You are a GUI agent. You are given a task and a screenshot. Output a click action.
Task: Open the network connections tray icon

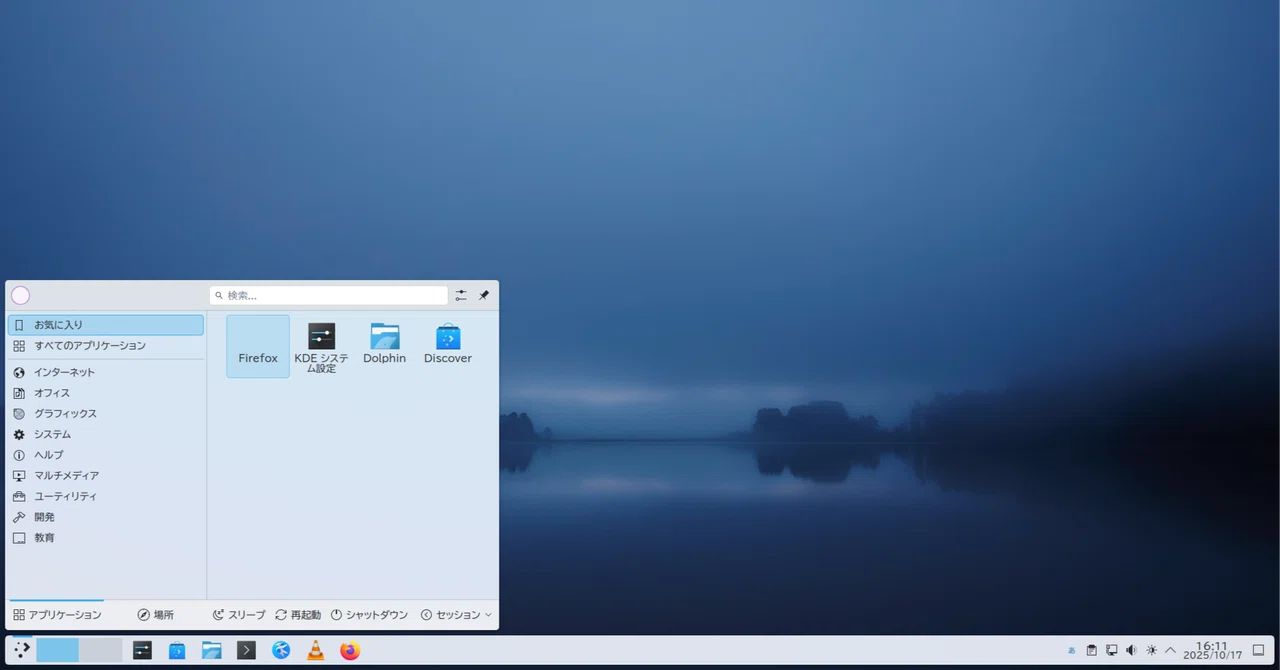coord(1111,650)
